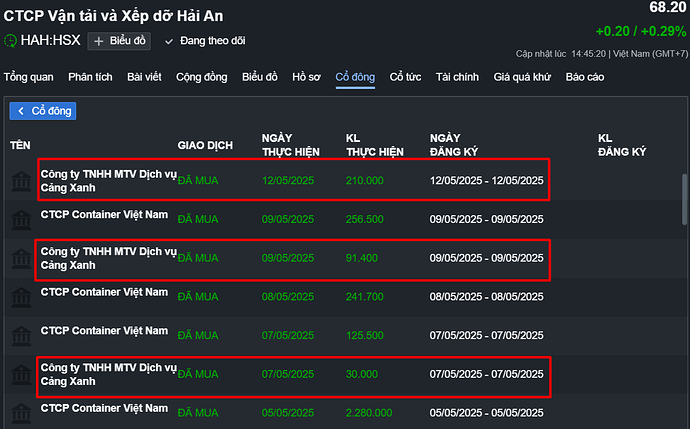690x429 pixels.
Task: Click the 12/05/2025 - 12/05/2025 registration range
Action: coord(486,180)
